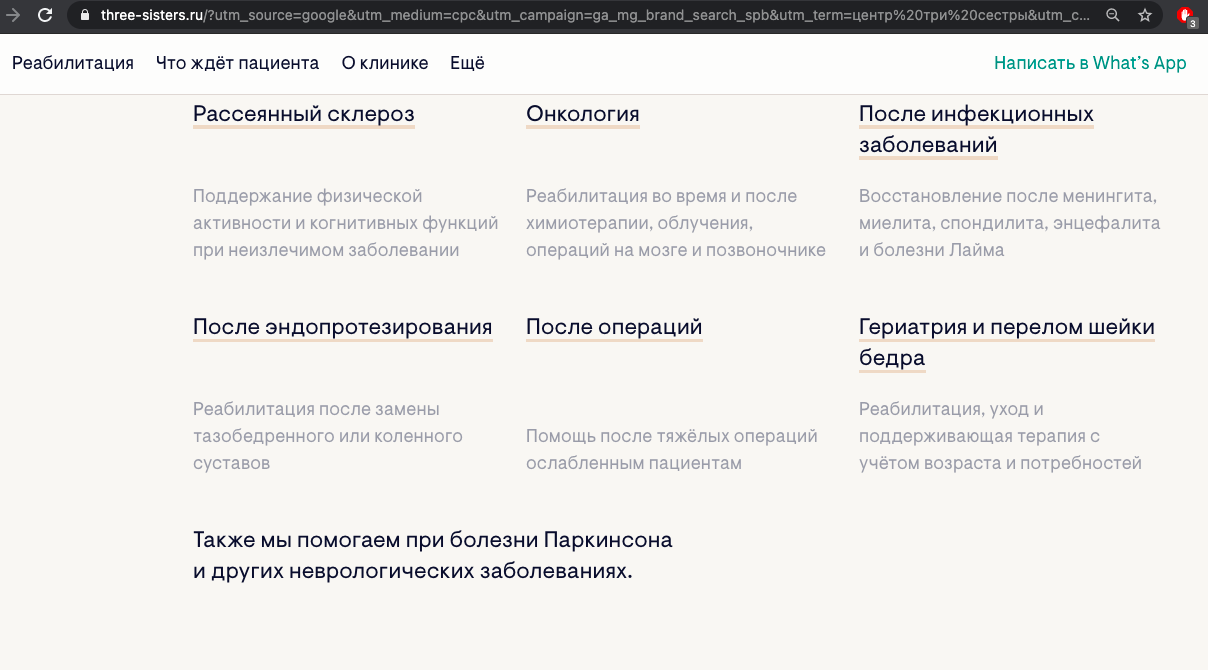1208x670 pixels.
Task: Click the browser forward arrow
Action: point(13,16)
